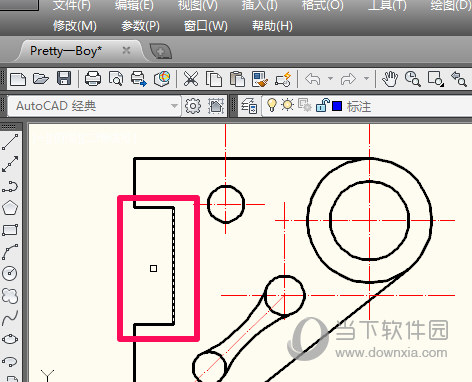Close the Pretty—Boy* tab

[x=126, y=50]
